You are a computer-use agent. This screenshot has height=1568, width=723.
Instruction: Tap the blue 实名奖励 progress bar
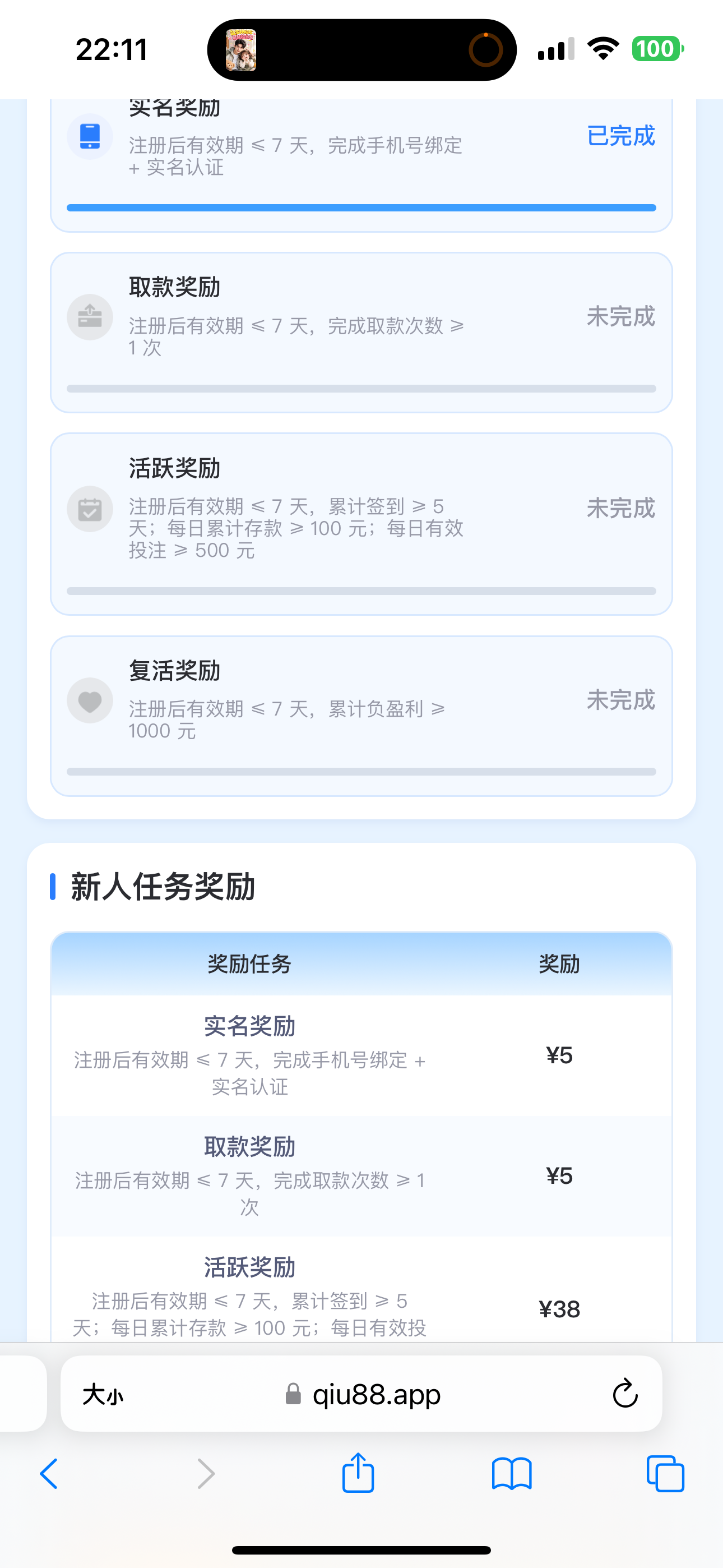point(361,207)
